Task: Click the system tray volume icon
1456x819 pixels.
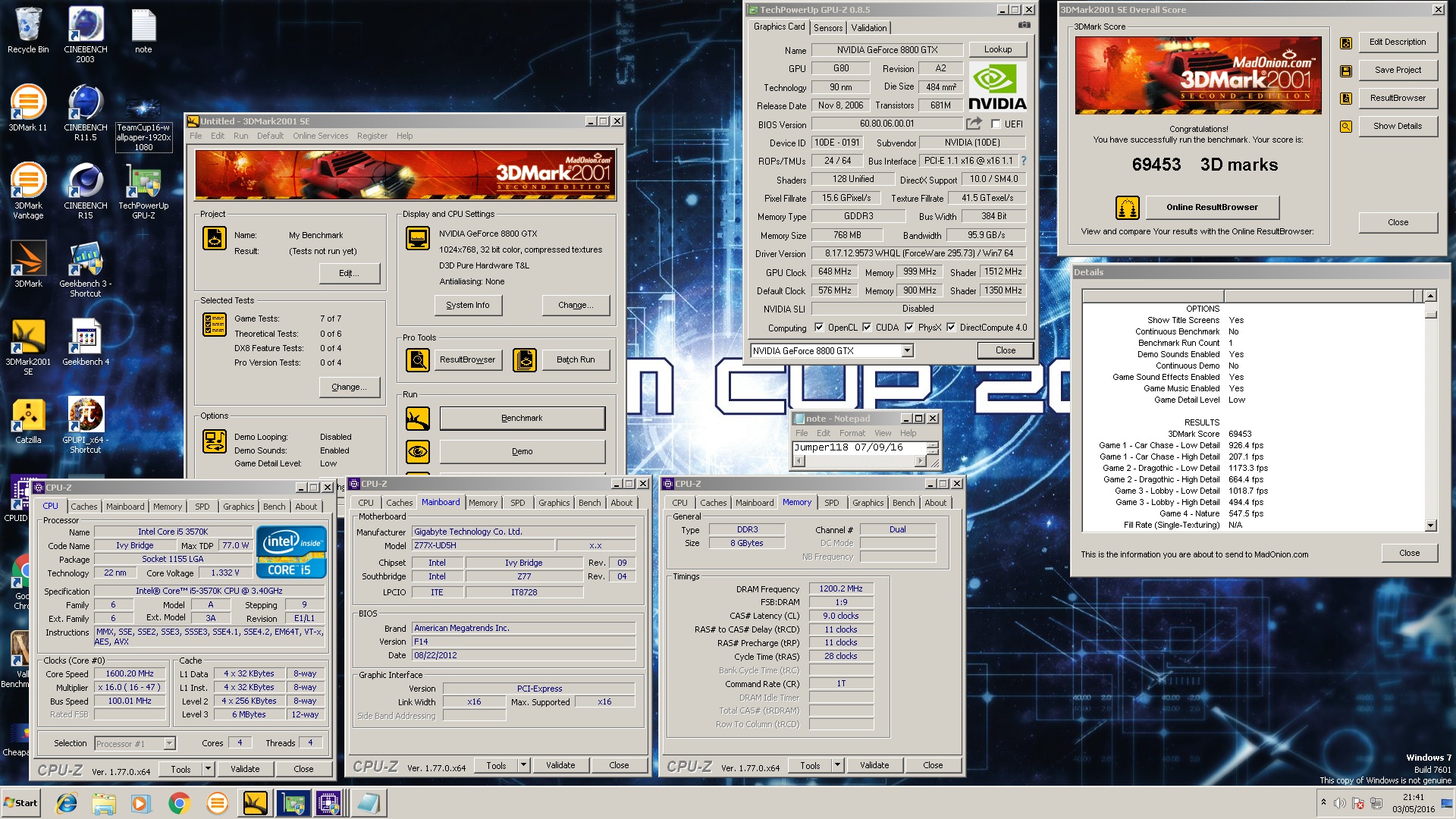Action: coord(1340,803)
